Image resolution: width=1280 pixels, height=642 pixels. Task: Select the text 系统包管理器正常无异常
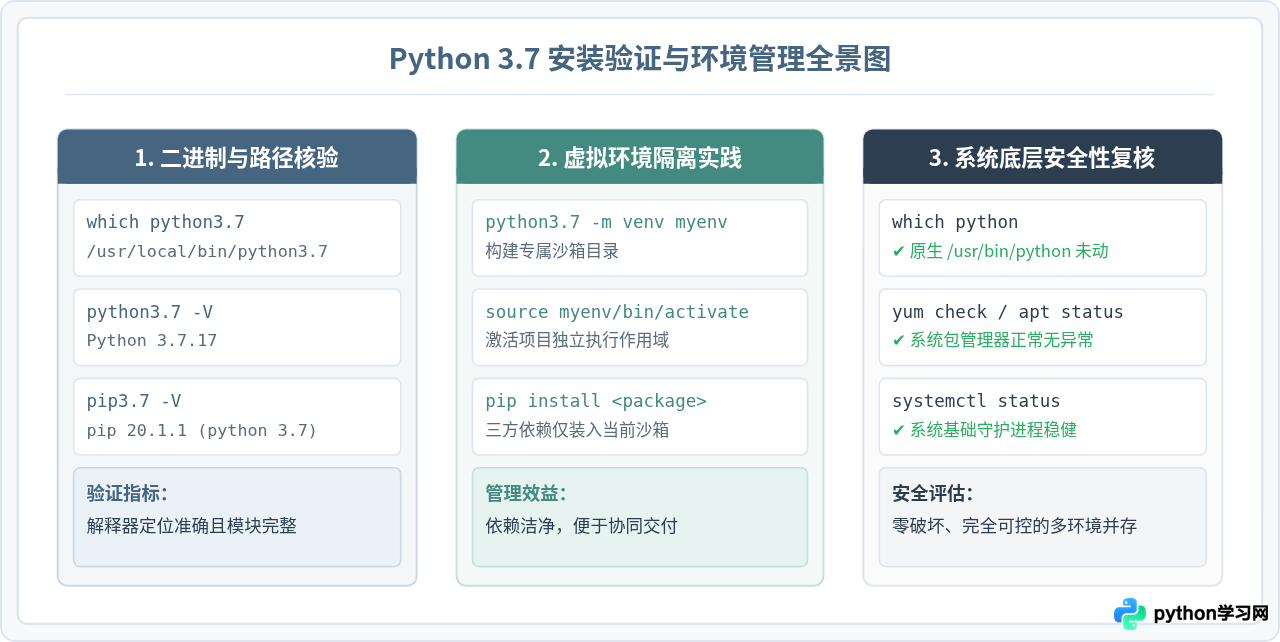point(1001,341)
